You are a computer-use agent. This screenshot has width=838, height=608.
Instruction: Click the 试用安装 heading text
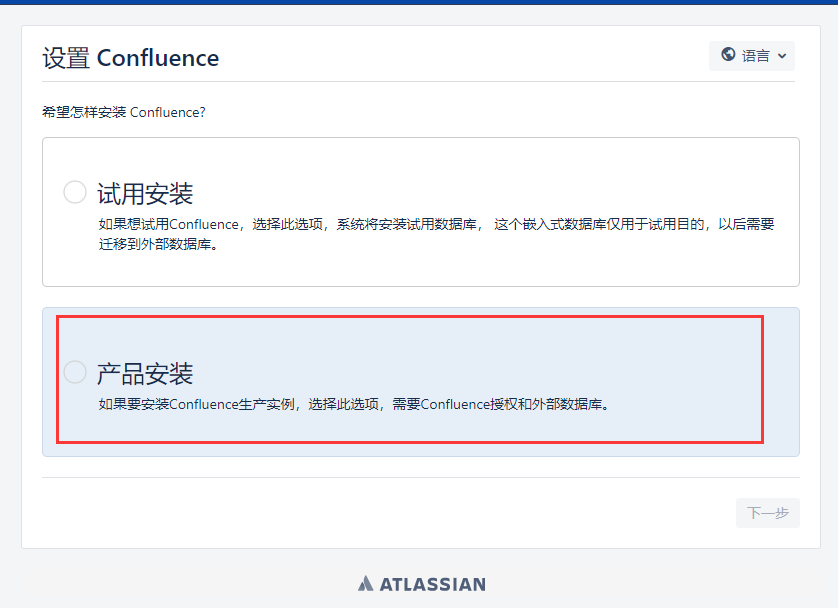click(x=145, y=193)
